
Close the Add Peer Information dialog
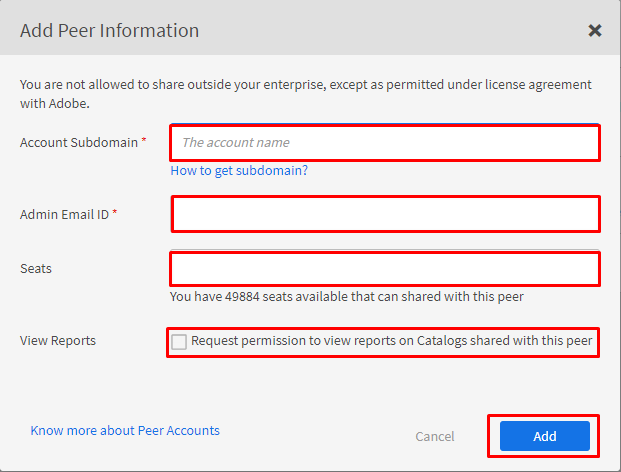[x=595, y=30]
